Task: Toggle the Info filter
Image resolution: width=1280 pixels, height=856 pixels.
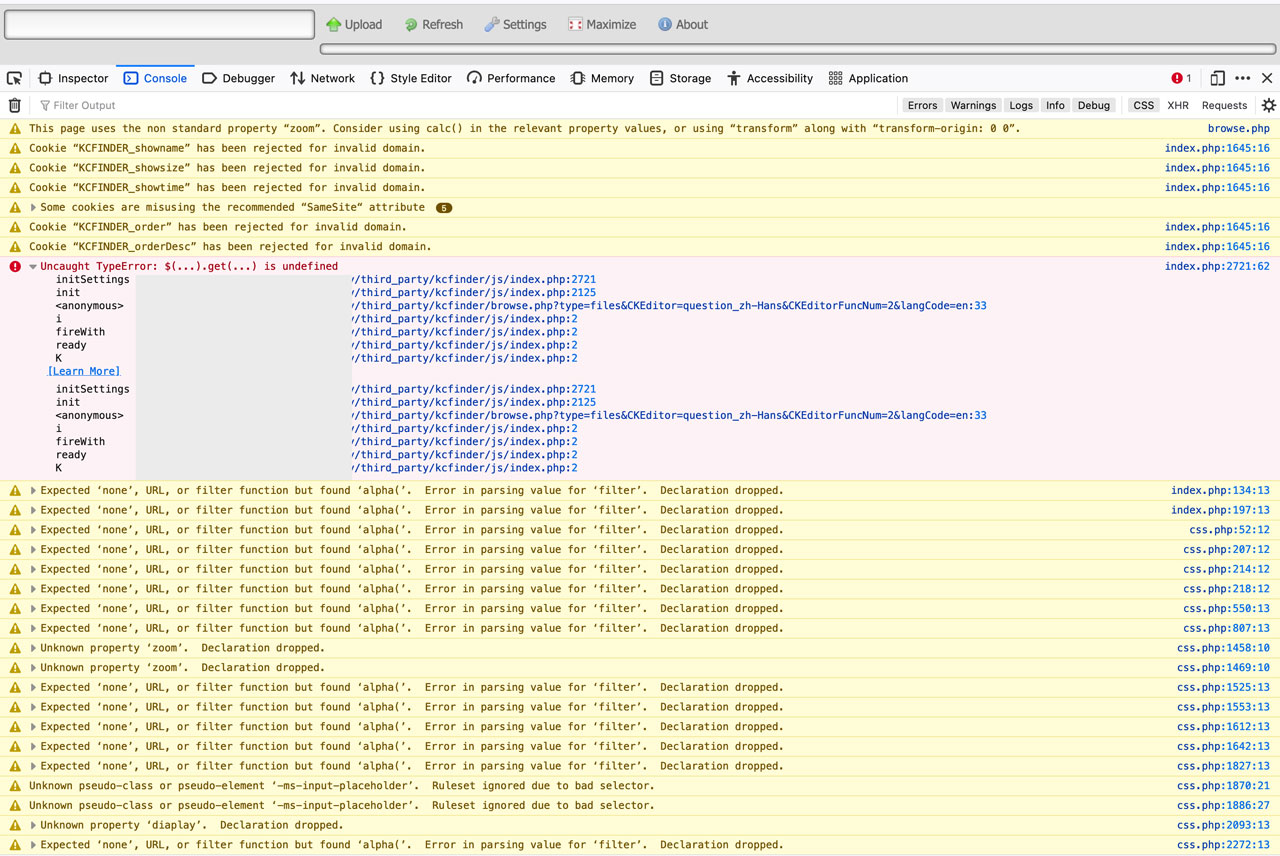Action: [x=1055, y=105]
